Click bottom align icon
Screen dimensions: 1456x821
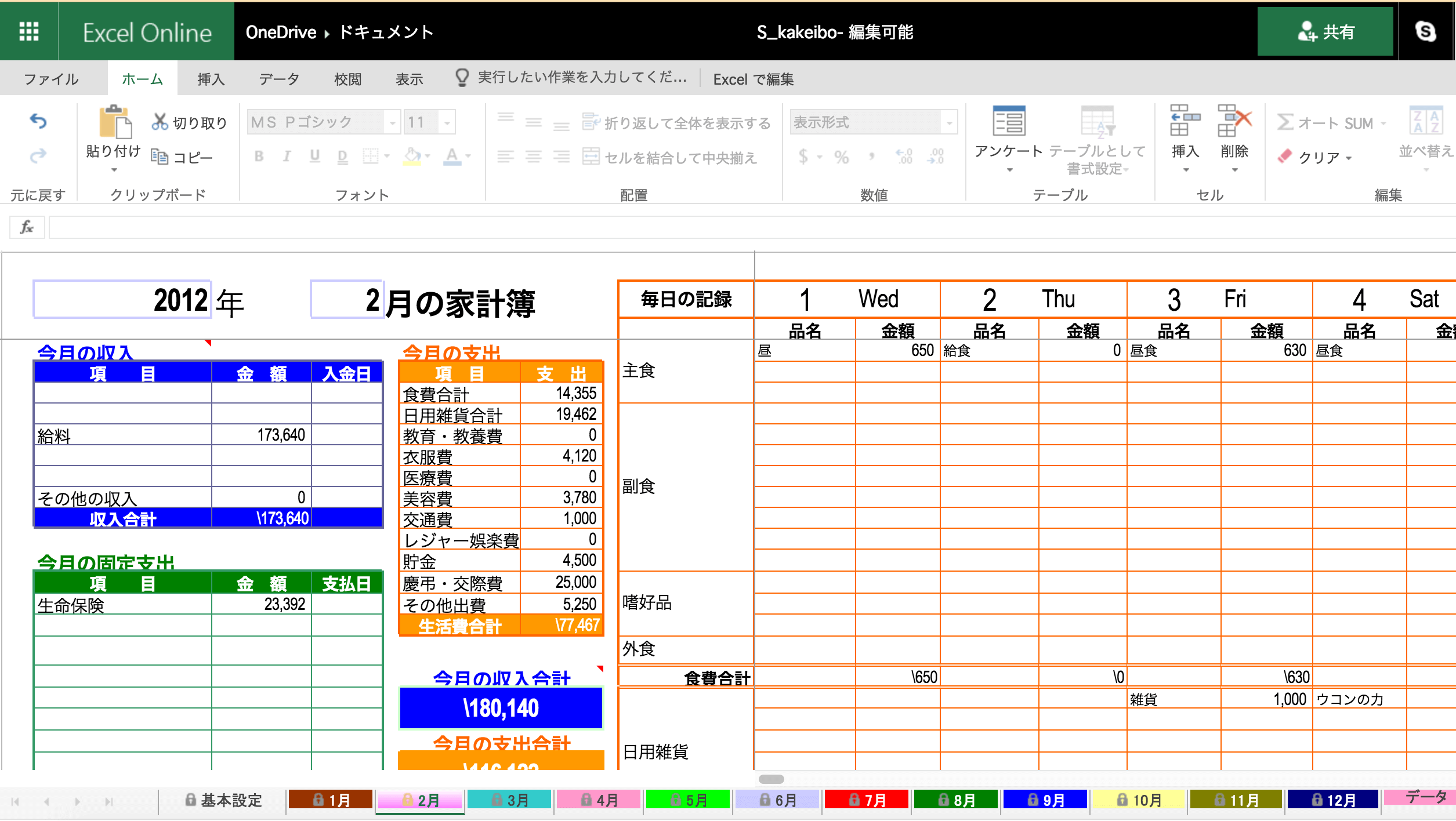pyautogui.click(x=562, y=126)
